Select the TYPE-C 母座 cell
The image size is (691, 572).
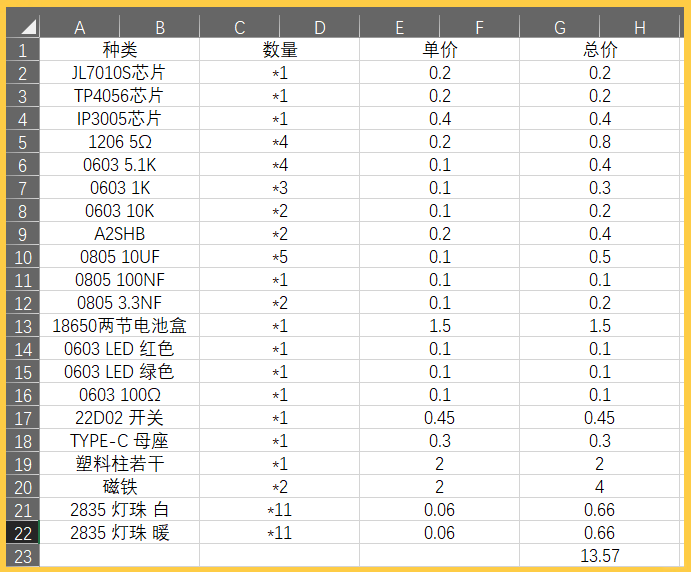coord(119,441)
